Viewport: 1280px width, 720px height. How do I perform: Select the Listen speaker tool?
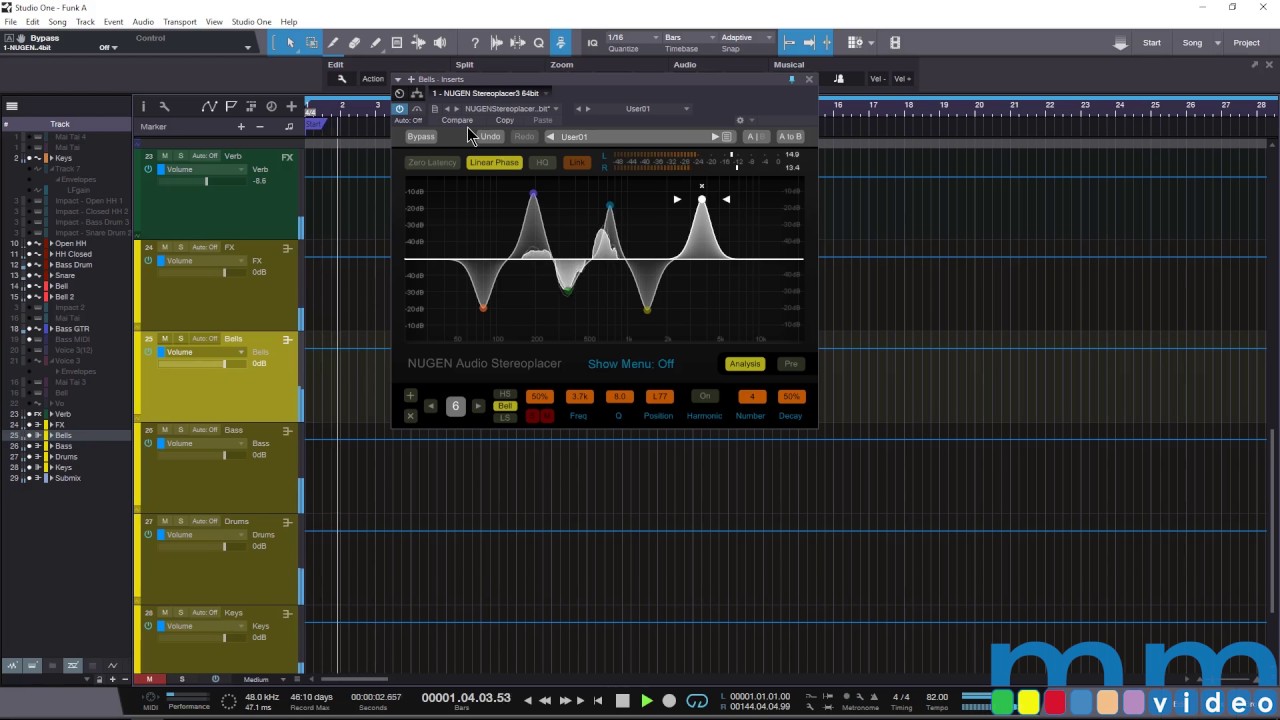tap(439, 43)
